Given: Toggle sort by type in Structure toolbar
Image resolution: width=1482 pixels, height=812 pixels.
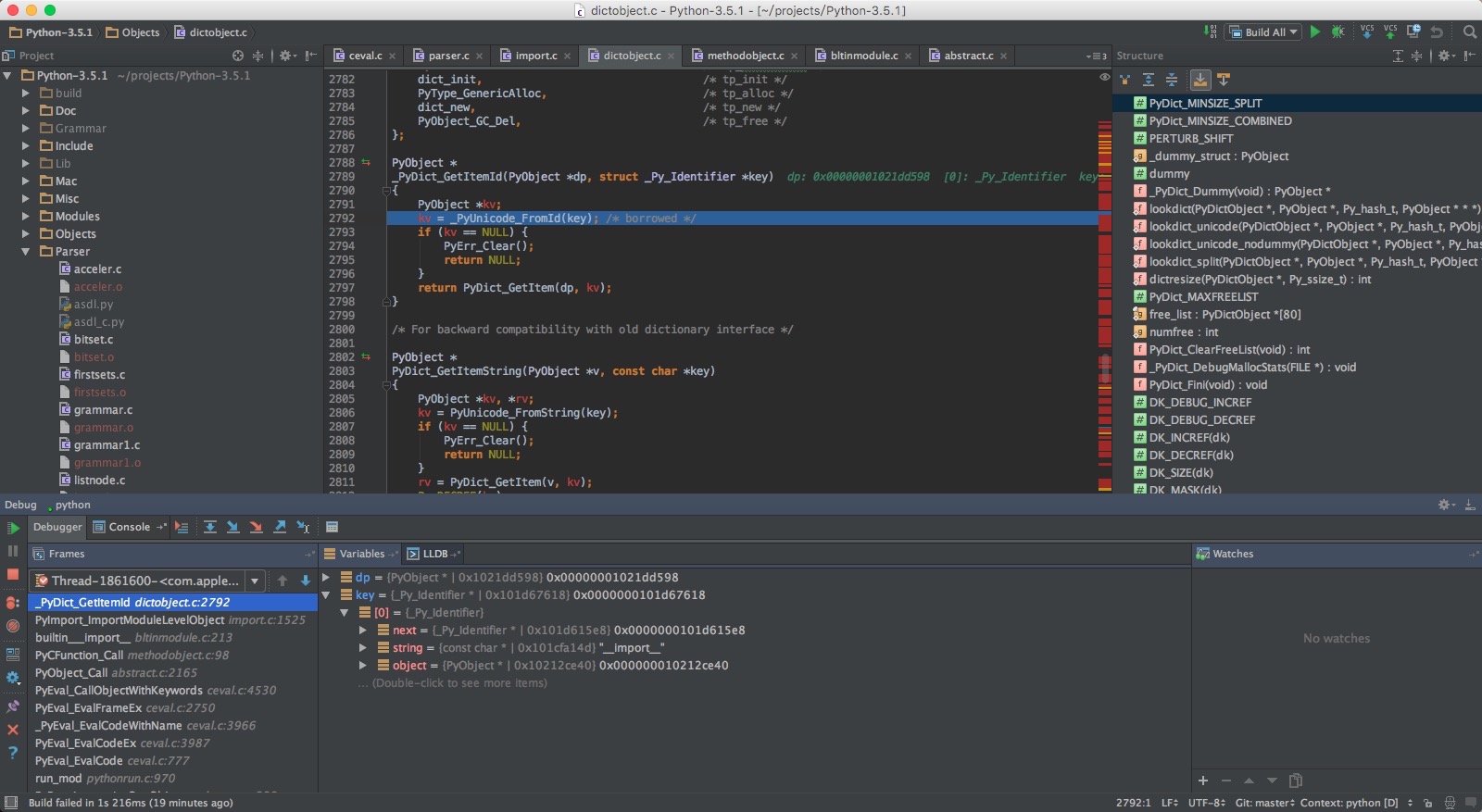Looking at the screenshot, I should tap(1124, 80).
